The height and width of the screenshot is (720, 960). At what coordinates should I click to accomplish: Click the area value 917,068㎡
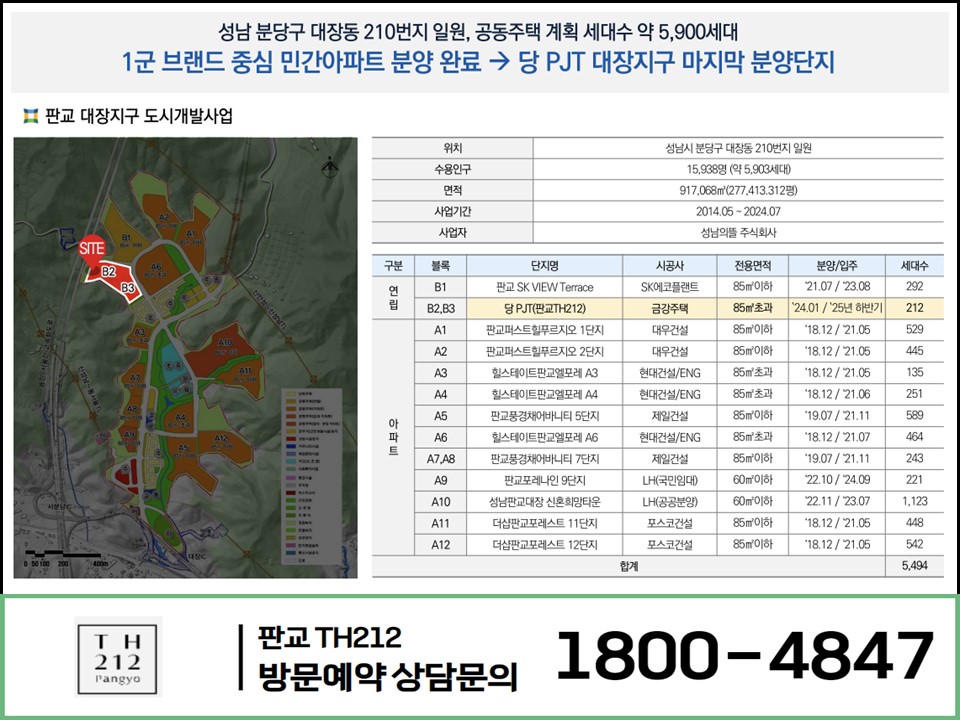pos(738,190)
